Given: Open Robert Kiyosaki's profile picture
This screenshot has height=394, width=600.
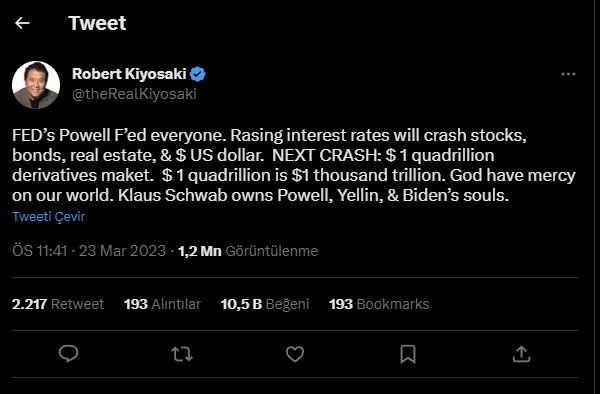Looking at the screenshot, I should tap(36, 85).
